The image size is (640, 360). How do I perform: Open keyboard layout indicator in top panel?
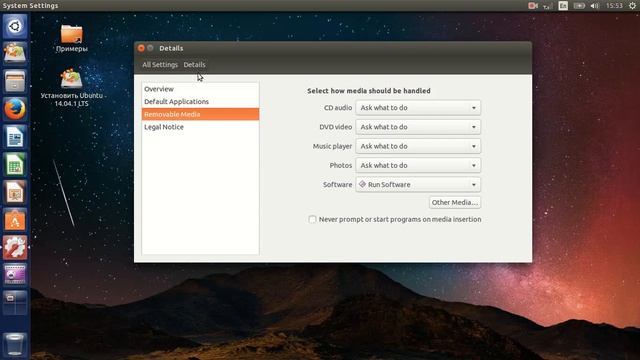pyautogui.click(x=563, y=5)
